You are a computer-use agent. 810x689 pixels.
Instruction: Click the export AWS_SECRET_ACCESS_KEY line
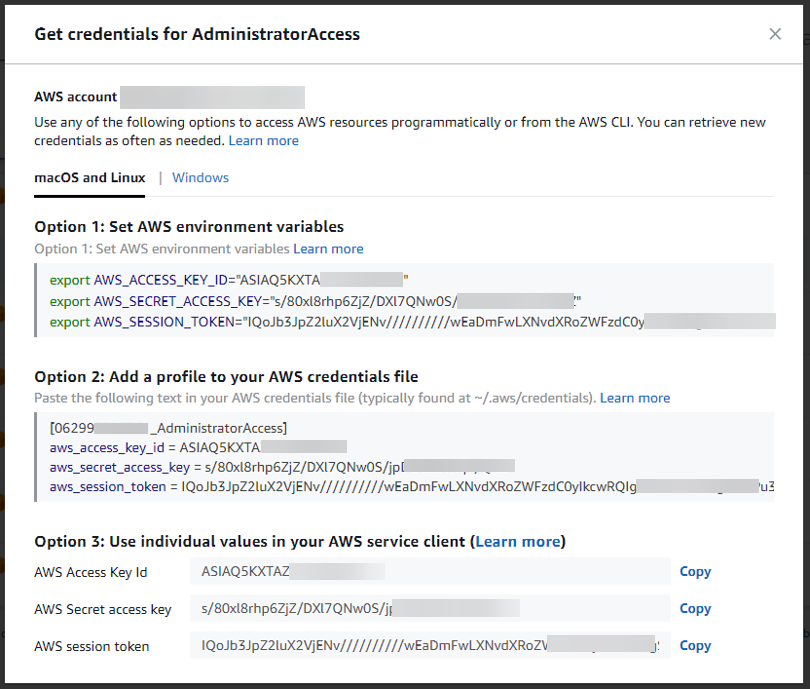(x=315, y=301)
